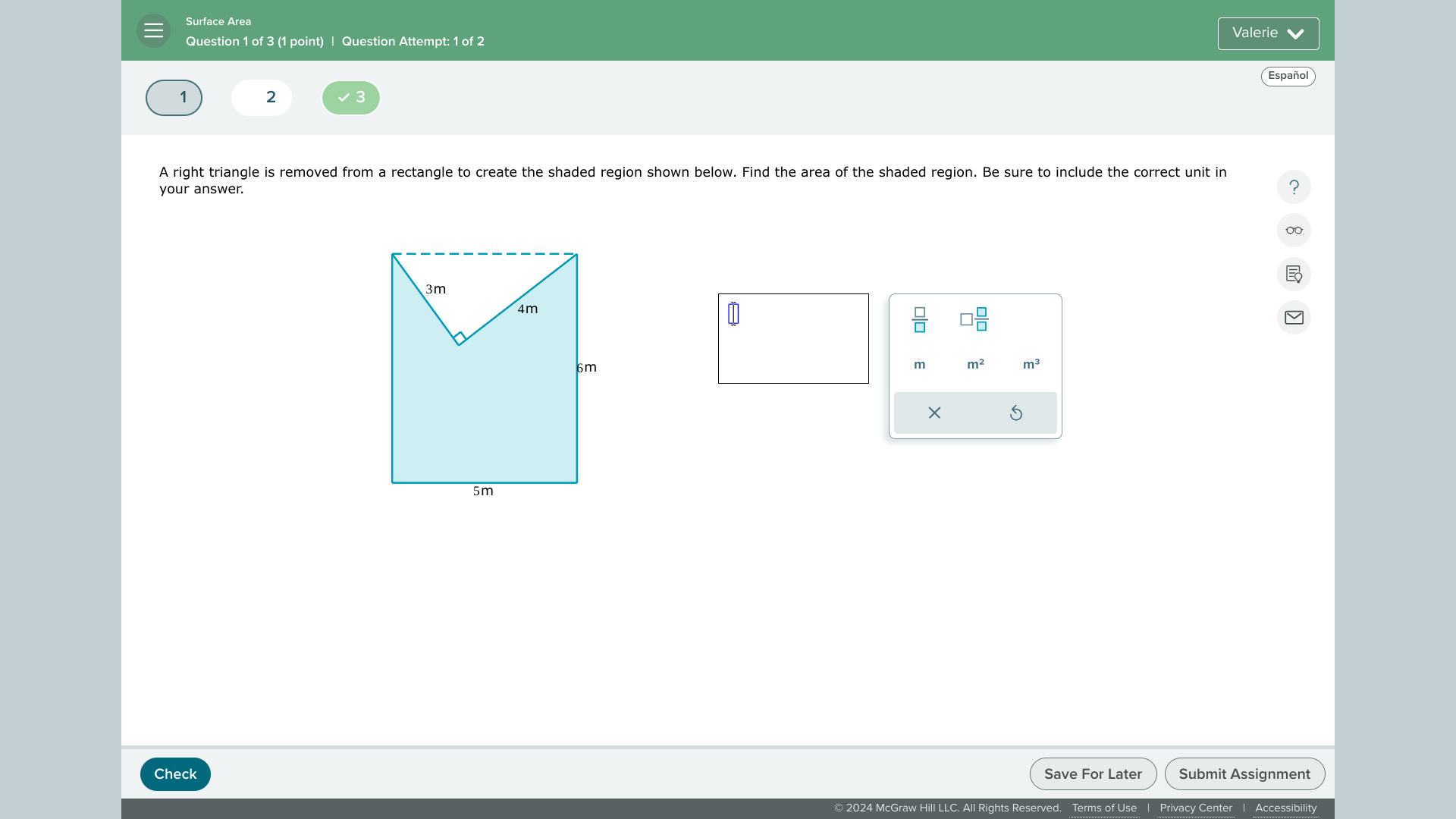Screen dimensions: 1456x819
Task: Insert a fraction template
Action: click(x=920, y=319)
